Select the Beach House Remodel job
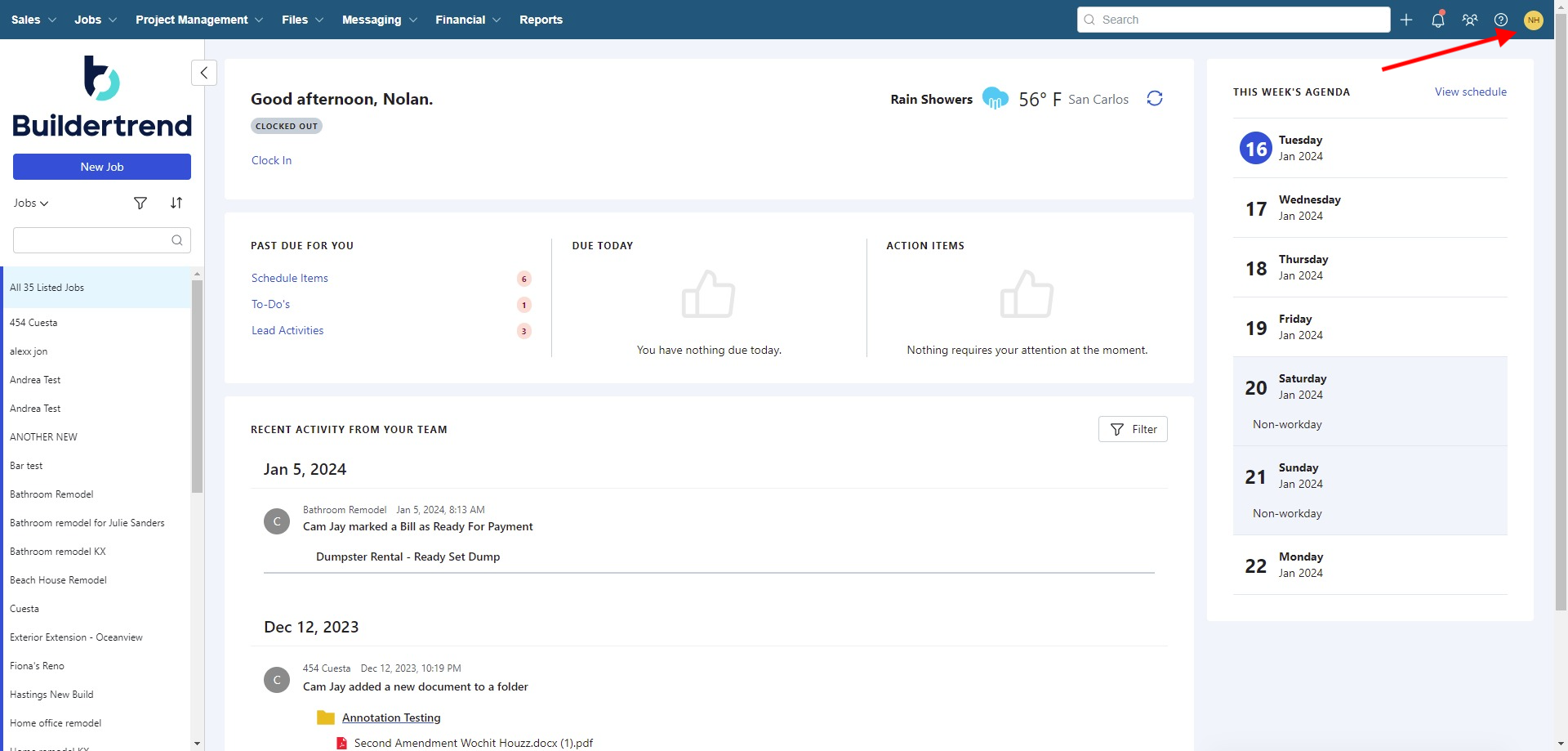 96,580
